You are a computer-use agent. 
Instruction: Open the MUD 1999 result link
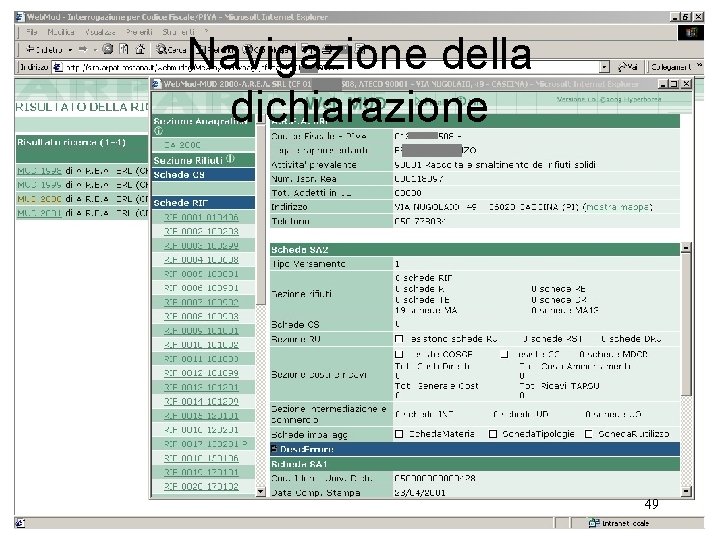[39, 185]
